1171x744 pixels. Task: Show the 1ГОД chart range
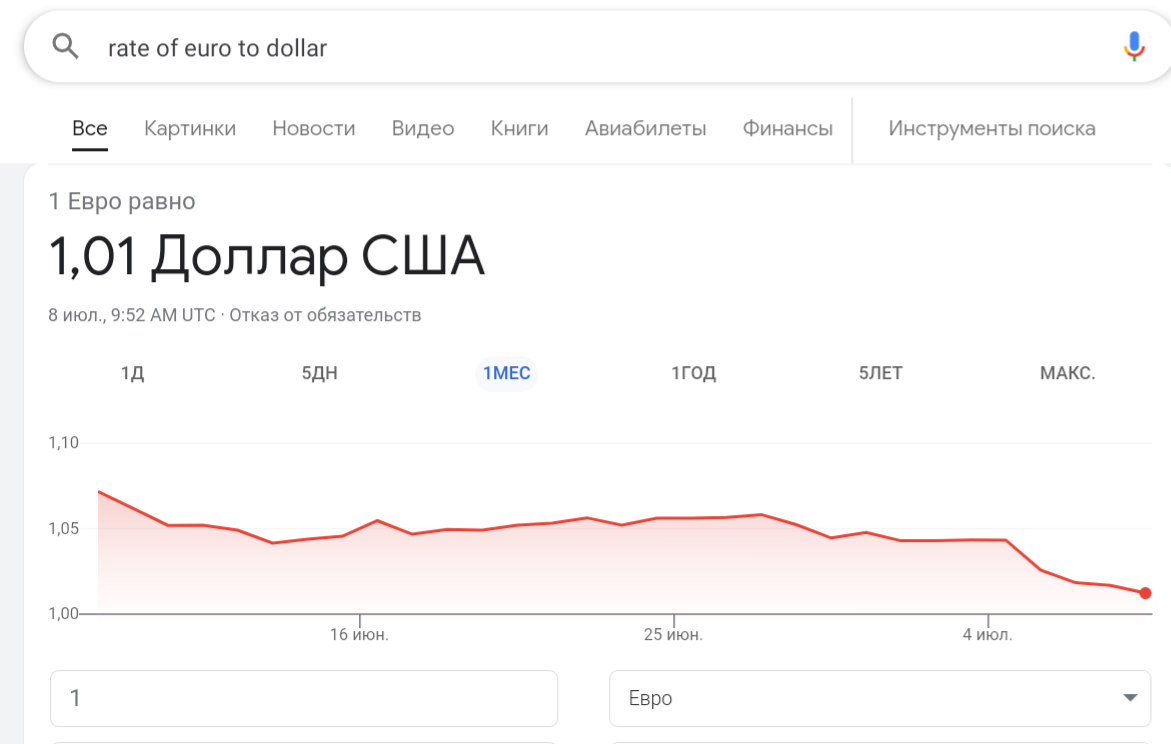click(693, 374)
